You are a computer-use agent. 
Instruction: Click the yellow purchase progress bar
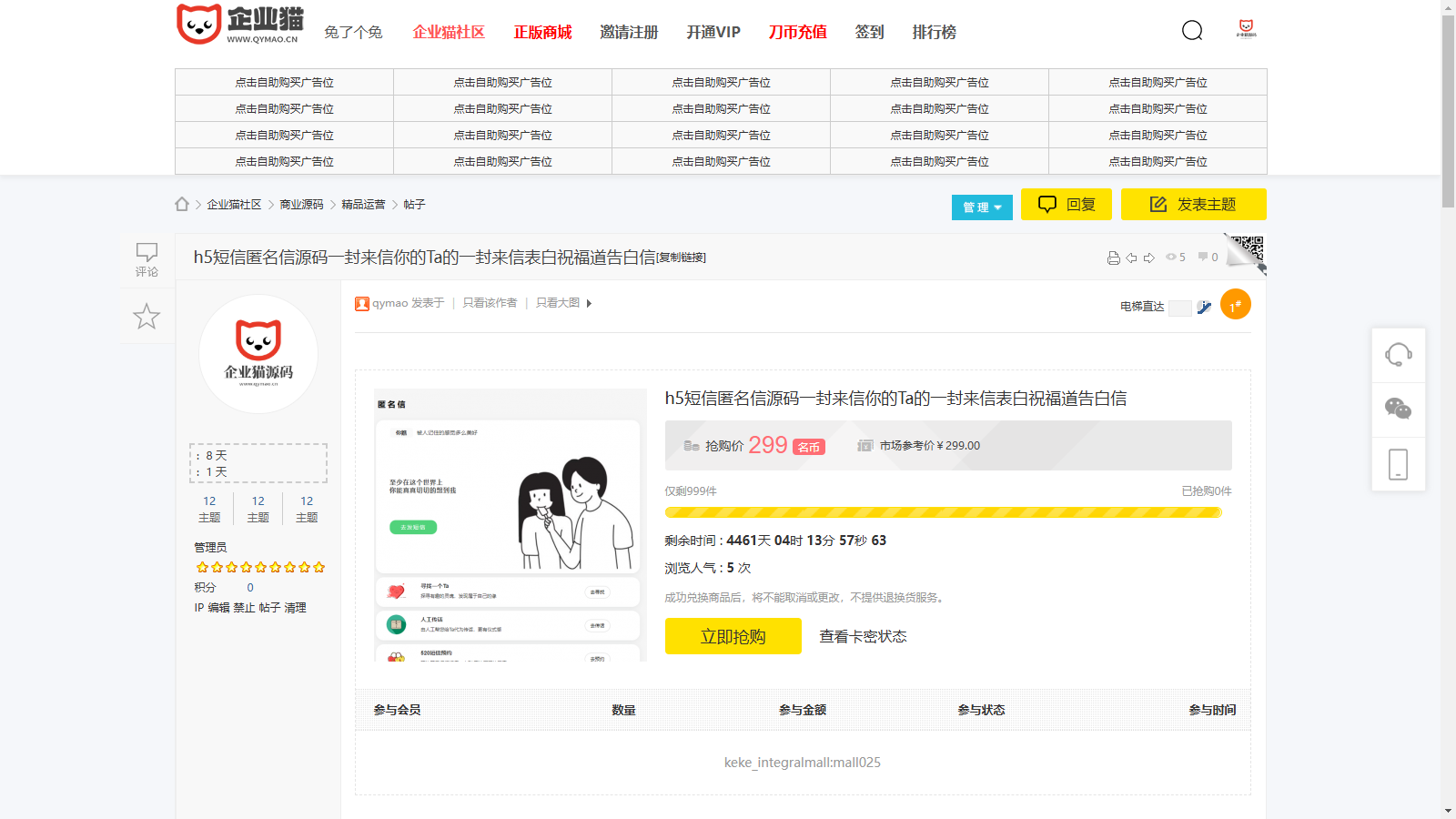943,512
